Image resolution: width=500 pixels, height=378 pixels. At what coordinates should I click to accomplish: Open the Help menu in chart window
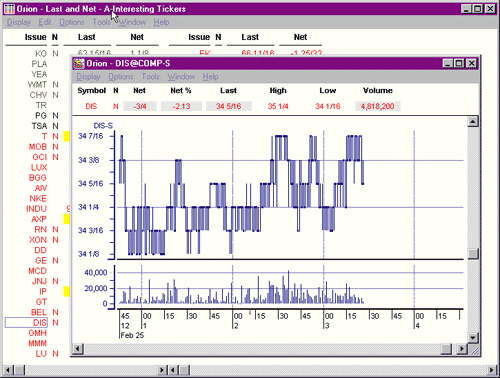(x=210, y=77)
